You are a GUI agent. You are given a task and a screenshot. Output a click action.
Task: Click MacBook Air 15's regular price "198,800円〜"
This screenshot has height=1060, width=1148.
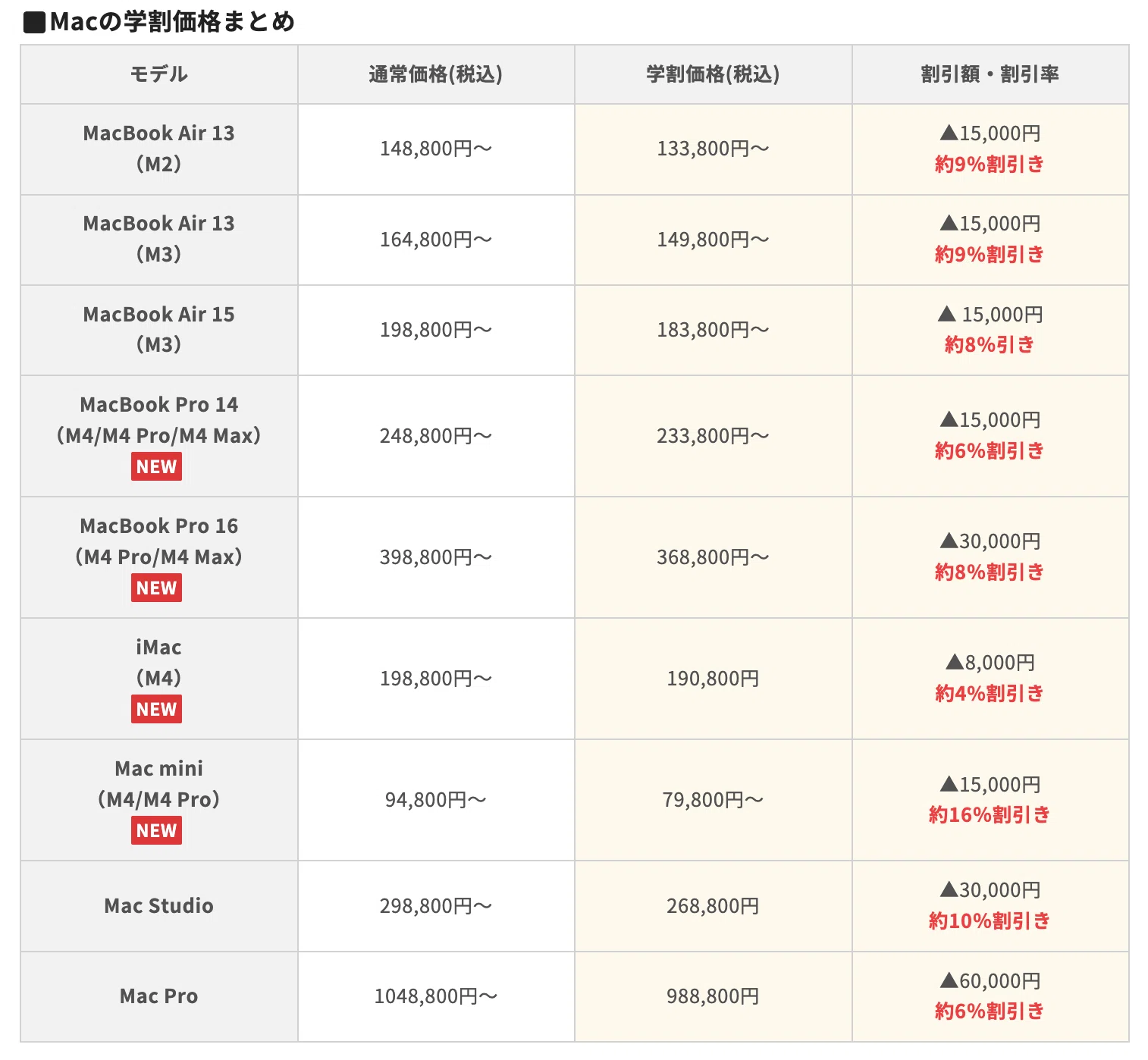tap(436, 330)
